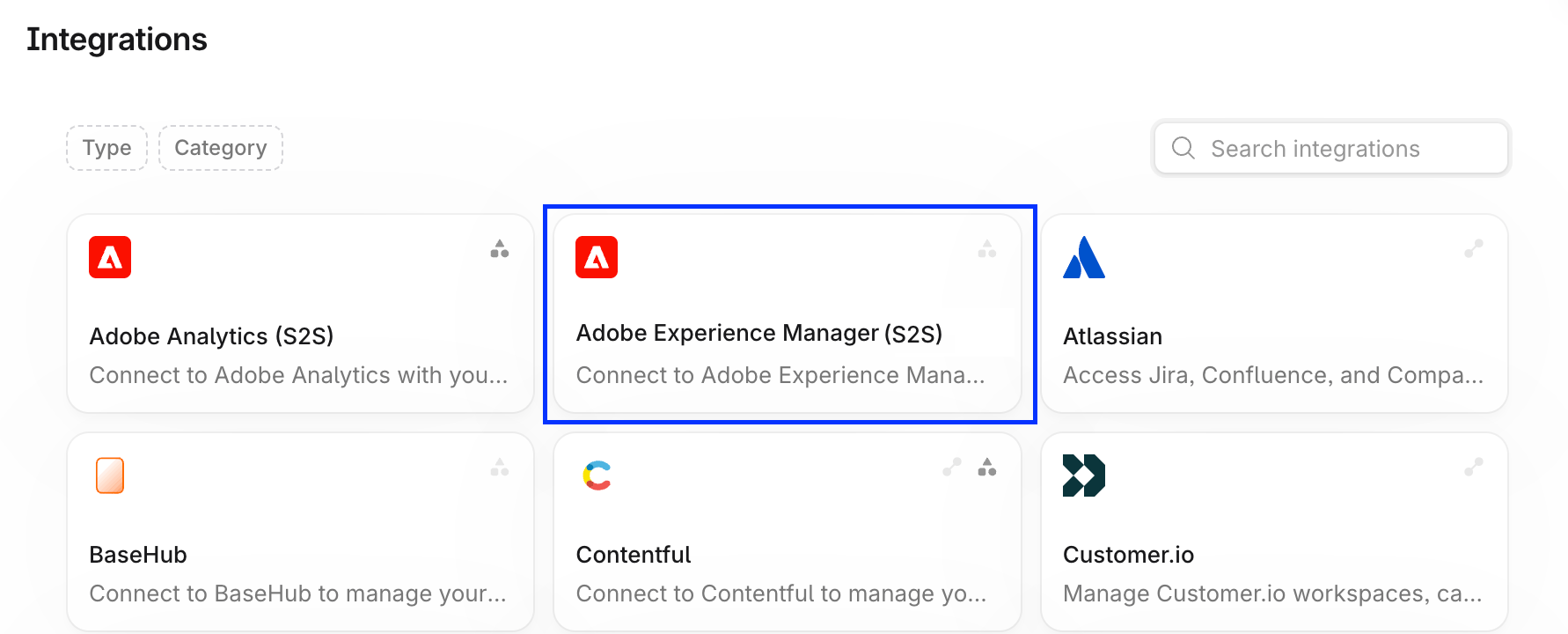The width and height of the screenshot is (1568, 634).
Task: Click the Customer.io dark green logo
Action: click(1084, 475)
